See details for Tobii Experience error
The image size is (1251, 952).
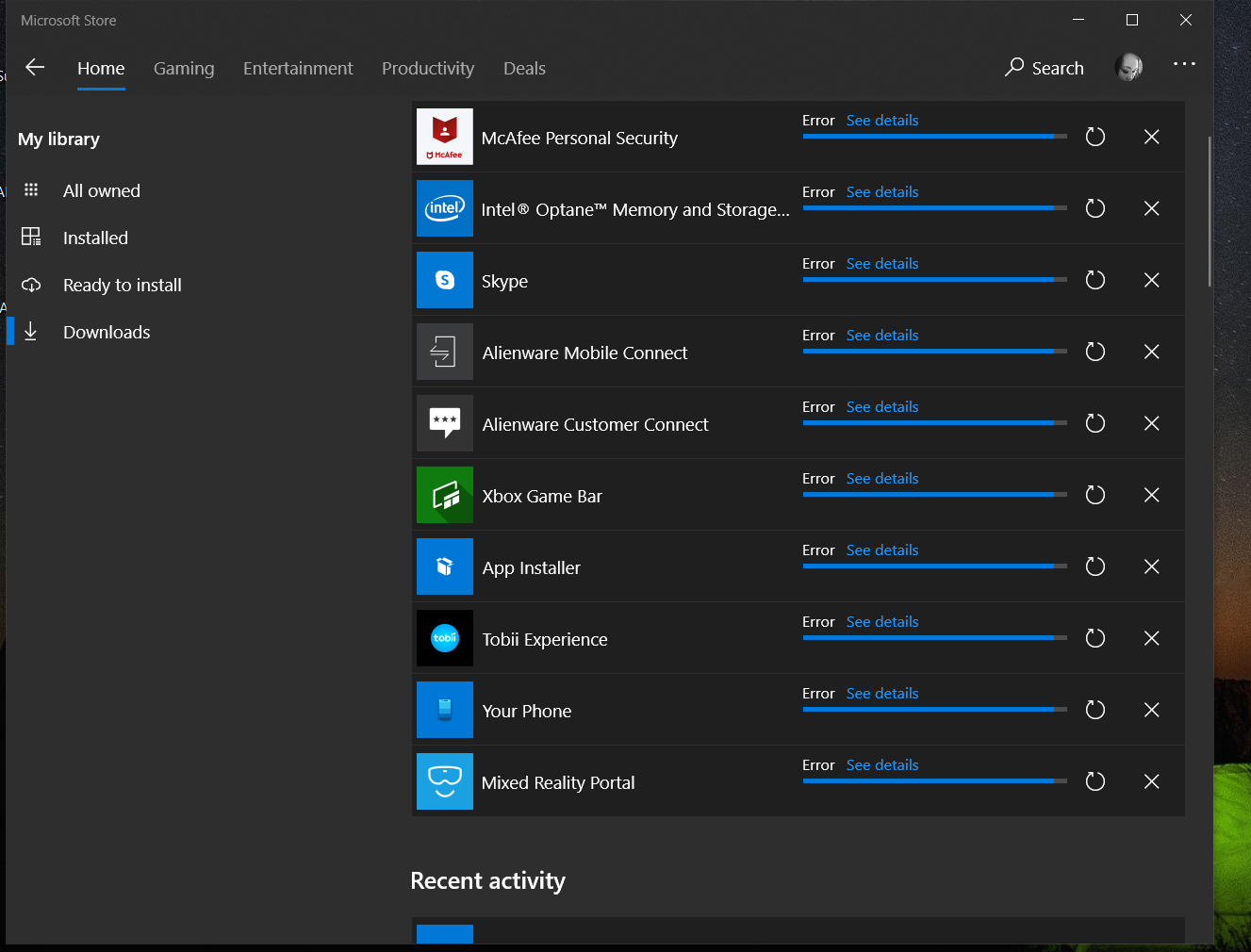(882, 622)
